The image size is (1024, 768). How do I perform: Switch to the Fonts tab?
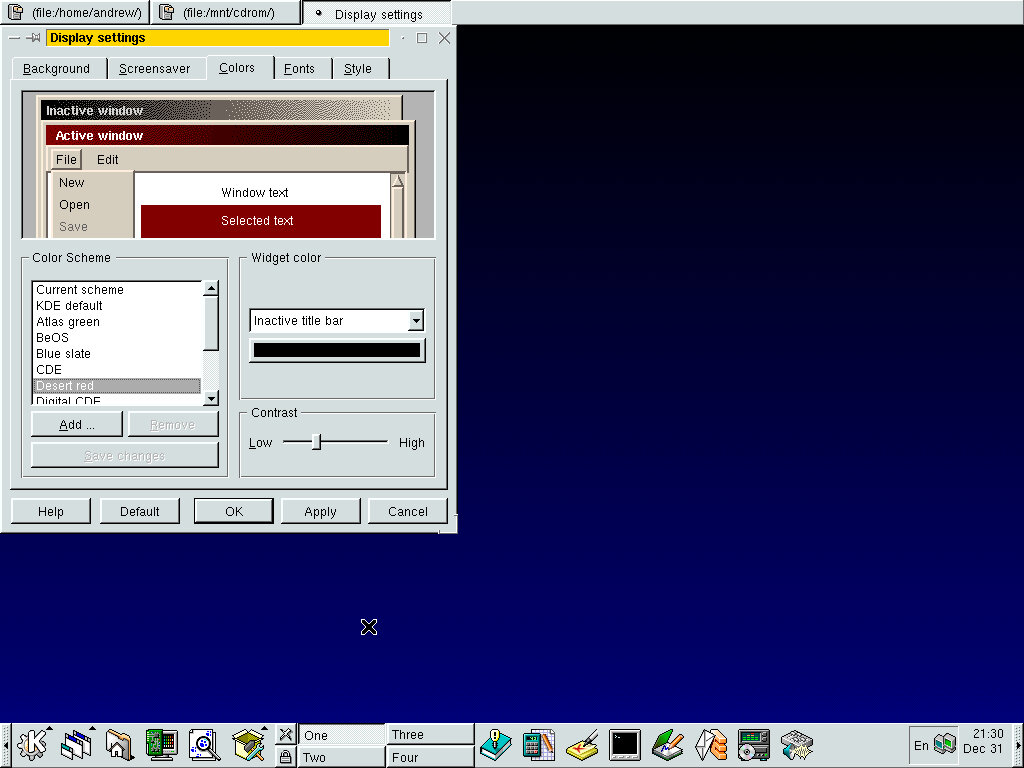(x=299, y=69)
